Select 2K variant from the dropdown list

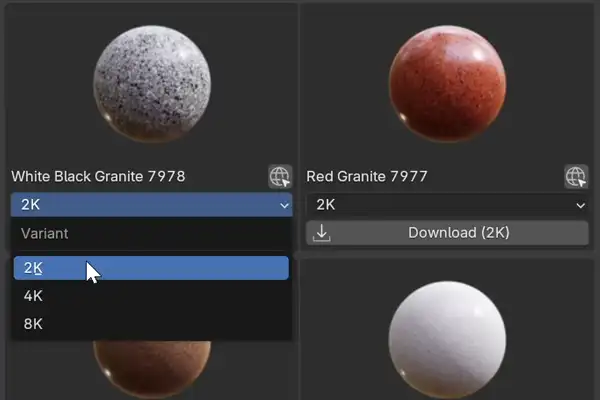pyautogui.click(x=151, y=268)
